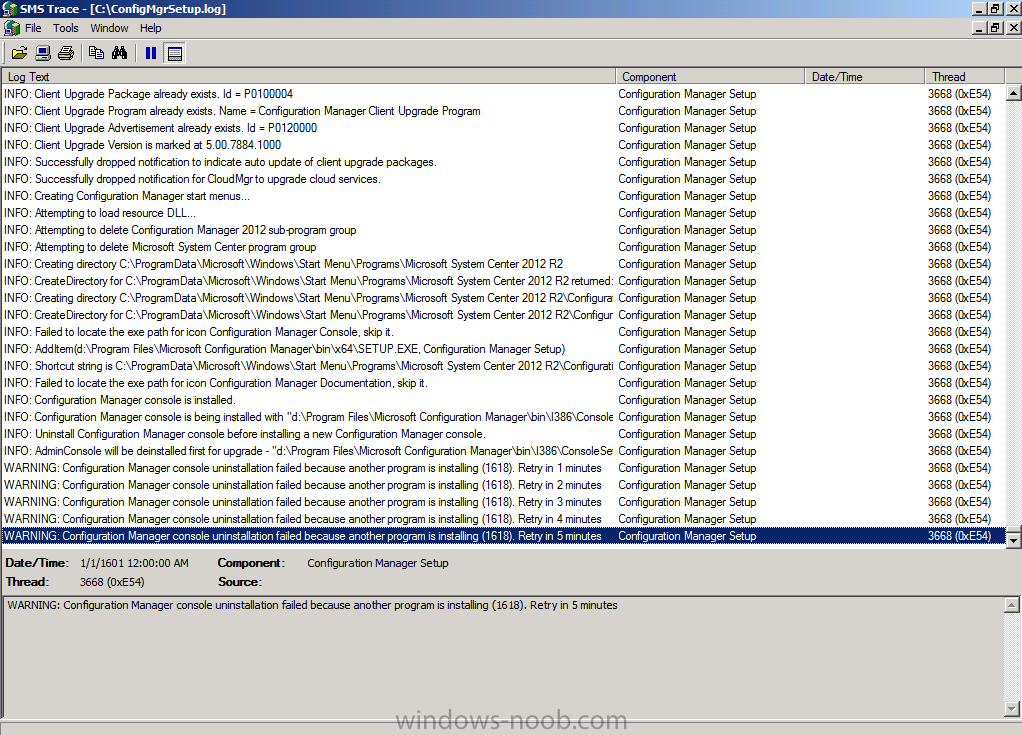Select row 'AdminConsole will be deinstalled first for upgrade'
Screen dimensions: 1022x735
[x=503, y=450]
